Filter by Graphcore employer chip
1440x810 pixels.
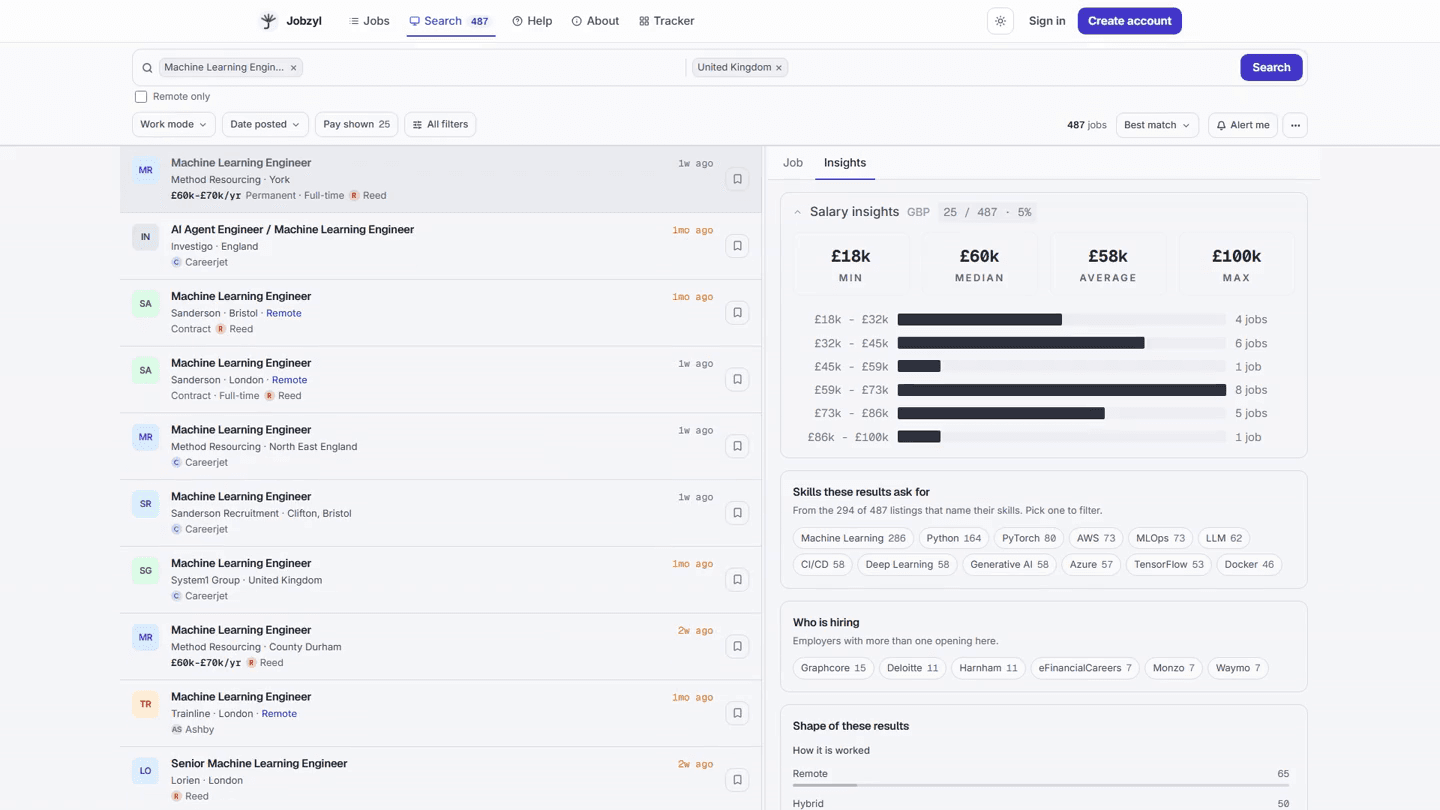click(x=833, y=668)
